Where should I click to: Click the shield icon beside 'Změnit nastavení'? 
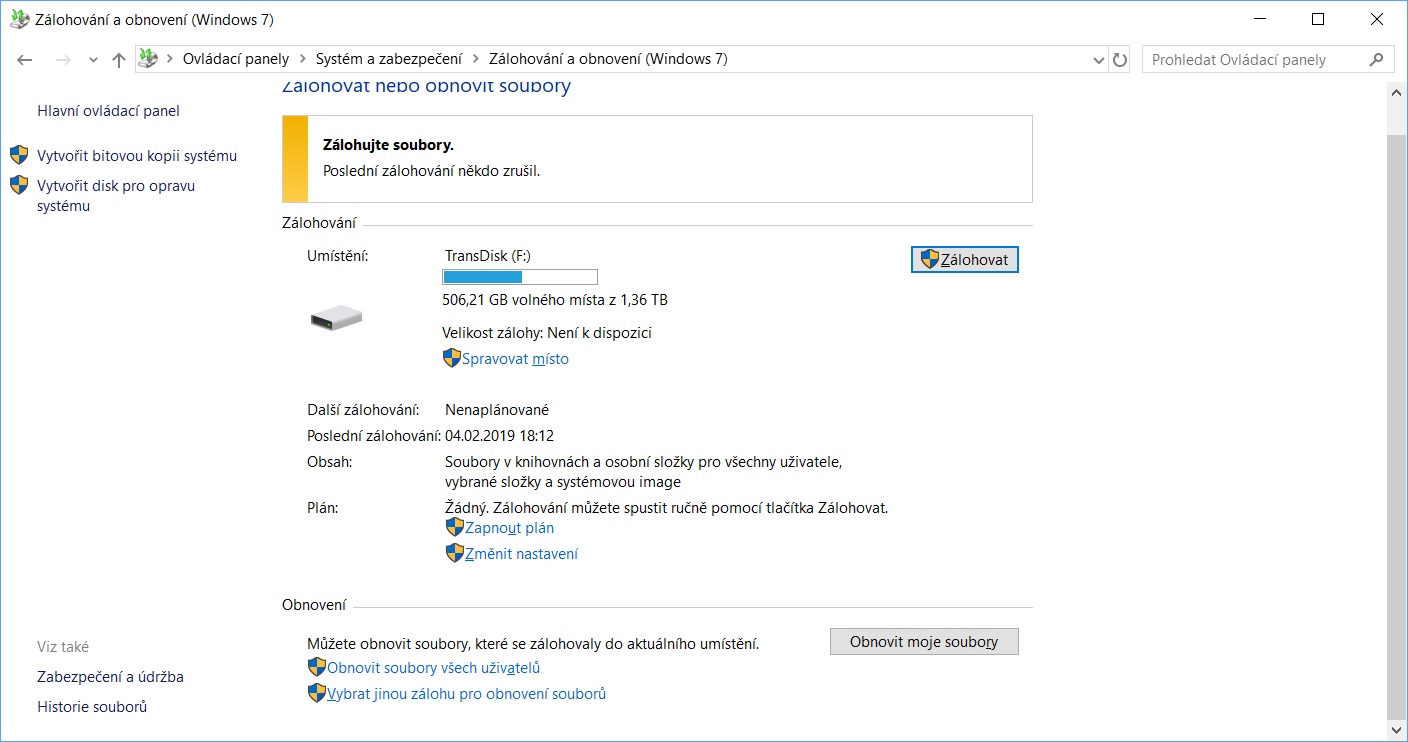pyautogui.click(x=455, y=553)
